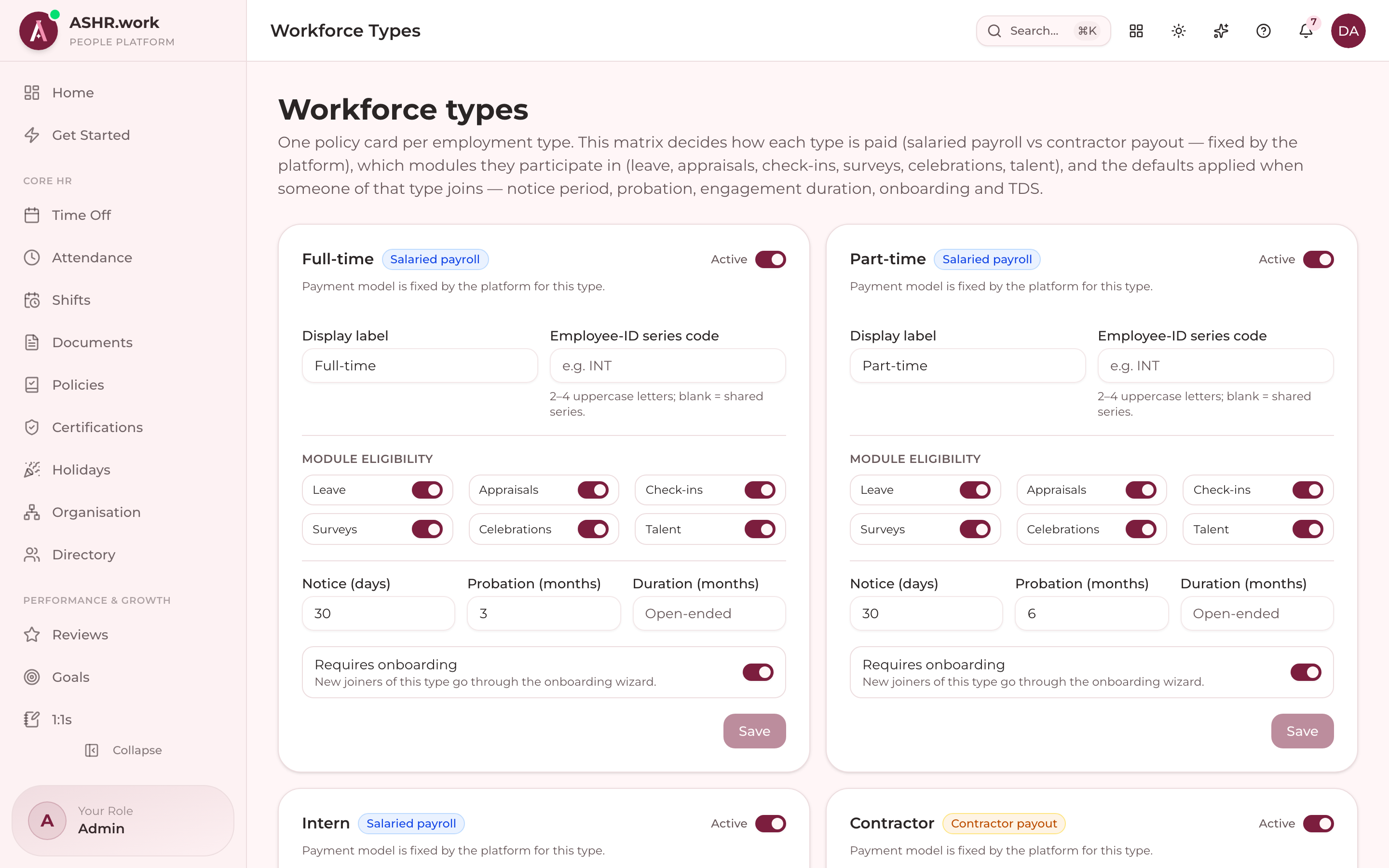Click Part-time Probation months field
1389x868 pixels.
coord(1091,614)
